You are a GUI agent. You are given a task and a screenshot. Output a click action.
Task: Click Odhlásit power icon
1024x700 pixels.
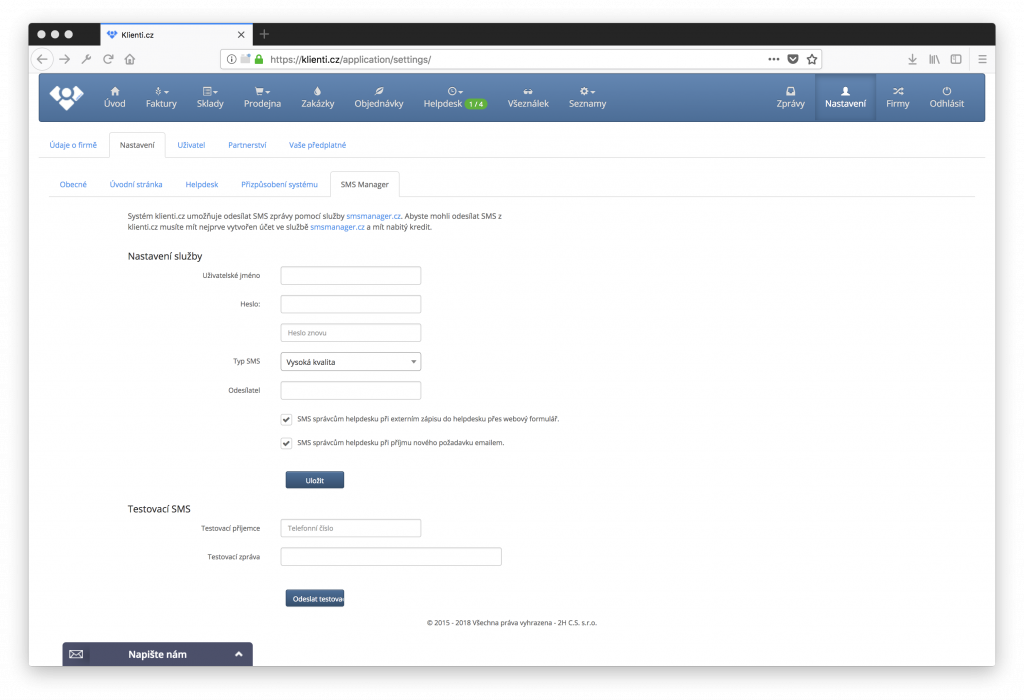tap(946, 91)
